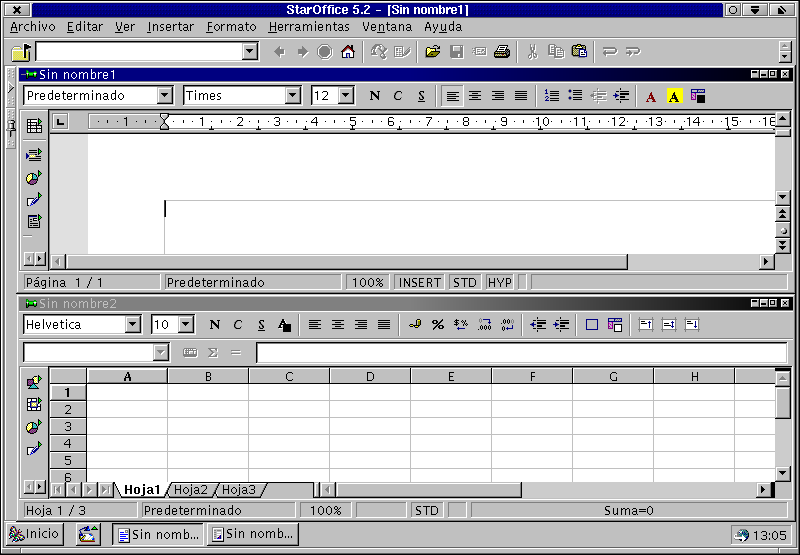Click the percent number format icon
The height and width of the screenshot is (555, 800).
(437, 325)
